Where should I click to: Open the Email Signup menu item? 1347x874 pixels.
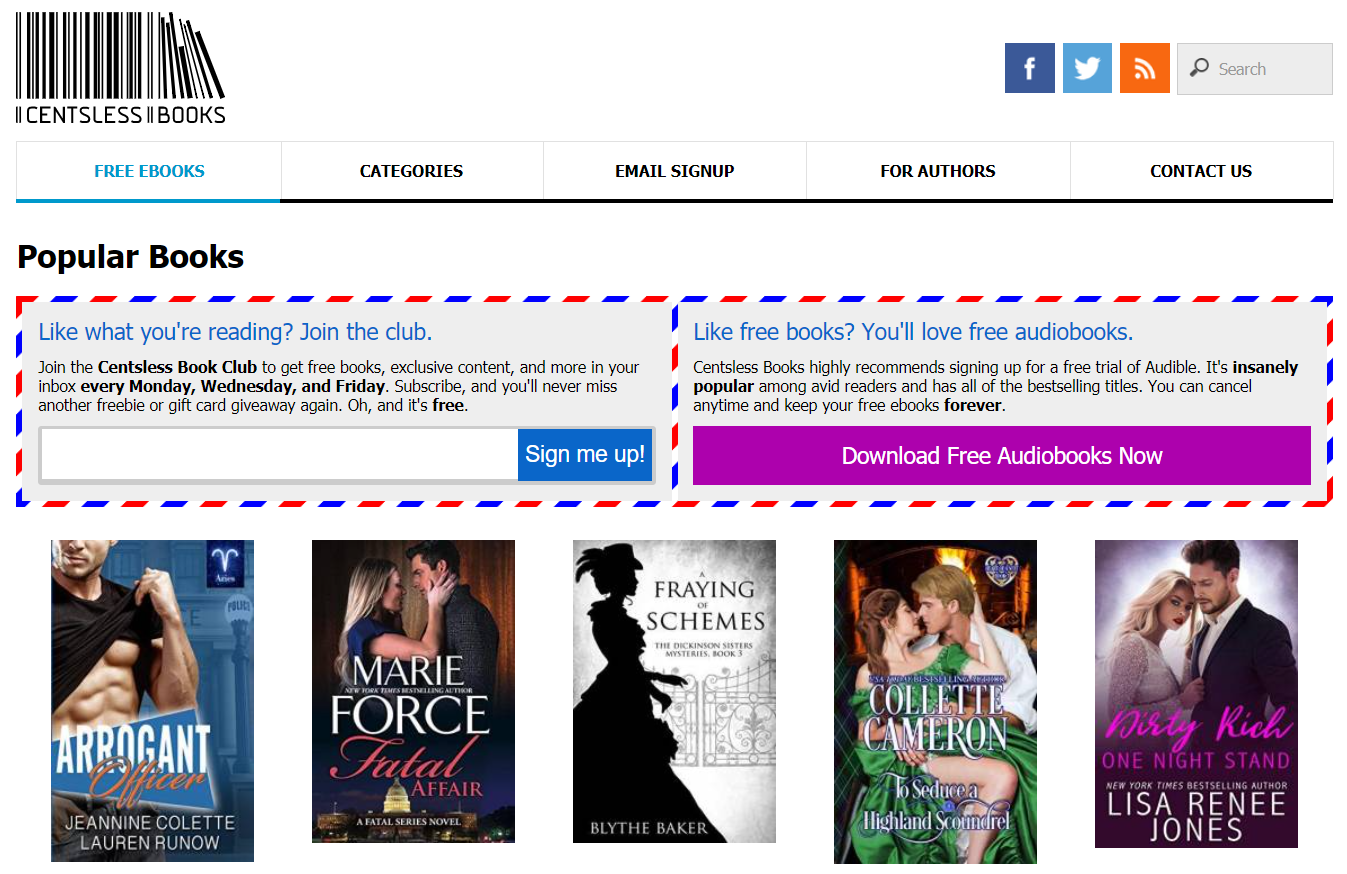point(675,171)
